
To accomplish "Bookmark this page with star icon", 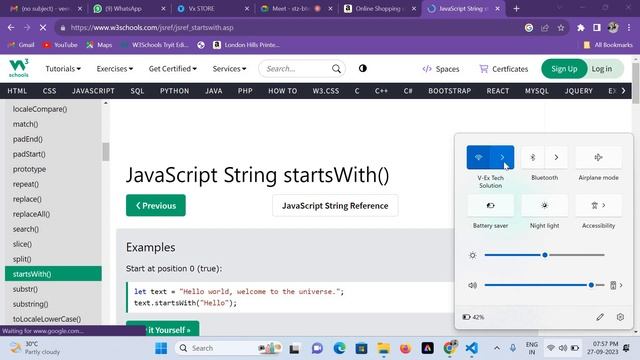I will coord(561,27).
